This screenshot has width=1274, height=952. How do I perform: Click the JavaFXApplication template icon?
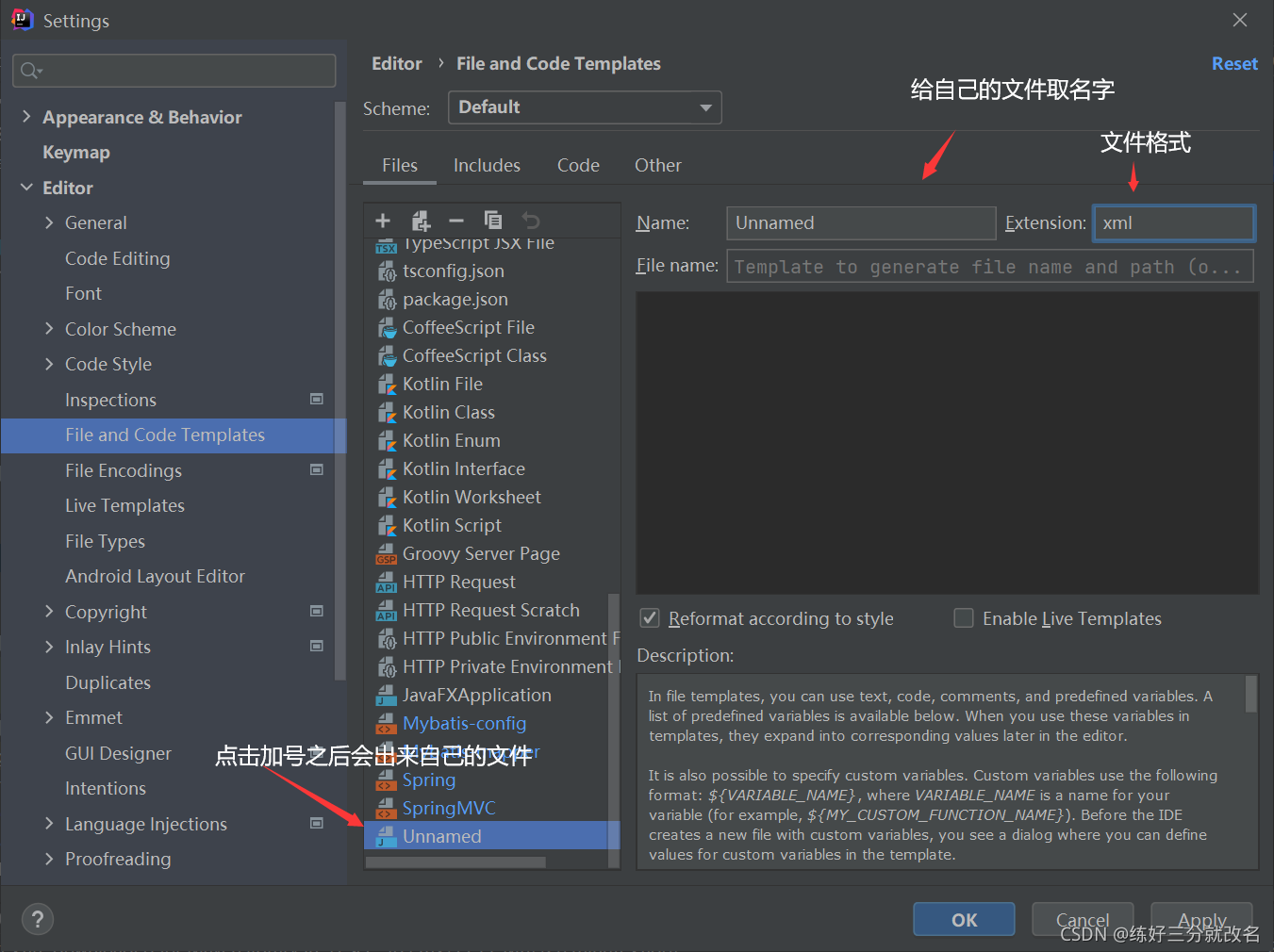pyautogui.click(x=387, y=696)
